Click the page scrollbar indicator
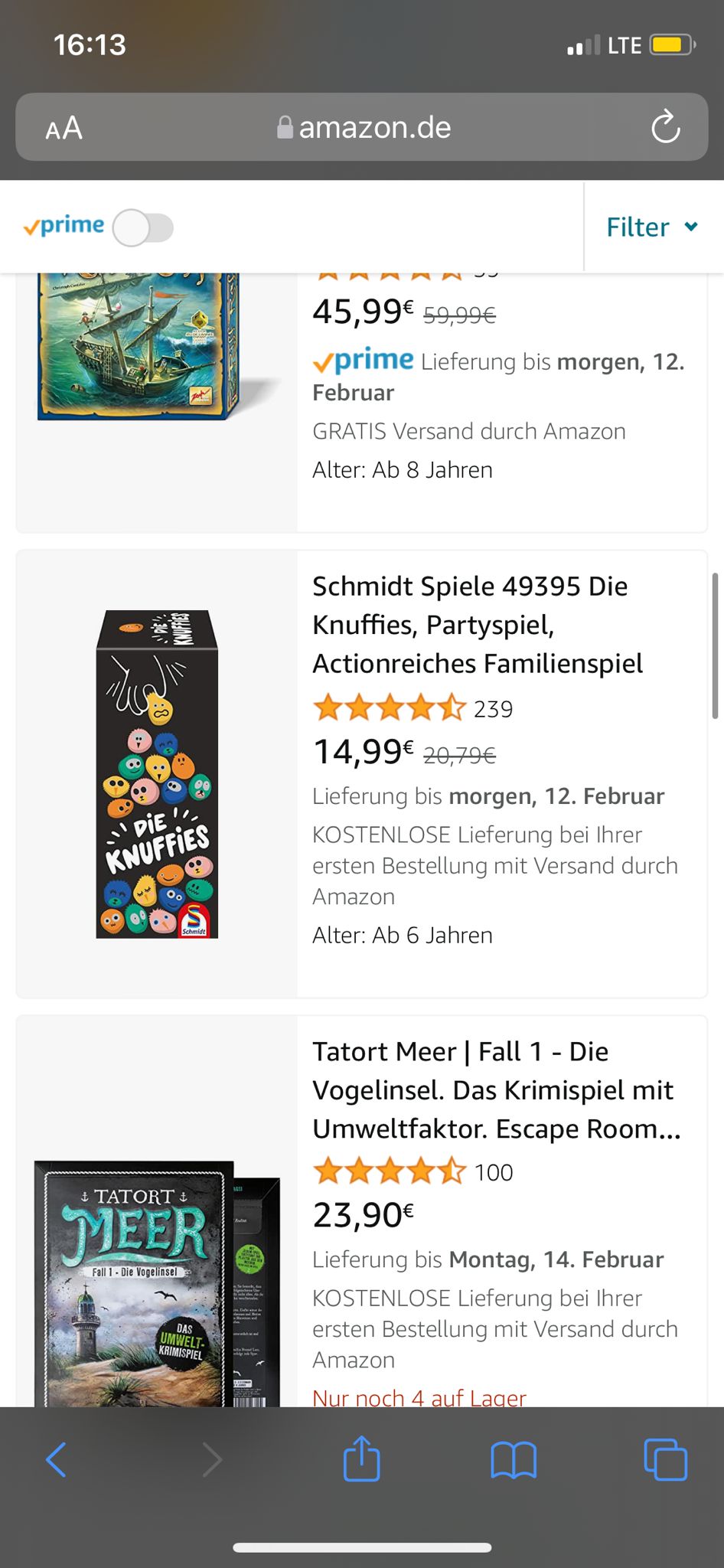The width and height of the screenshot is (724, 1568). pyautogui.click(x=715, y=645)
